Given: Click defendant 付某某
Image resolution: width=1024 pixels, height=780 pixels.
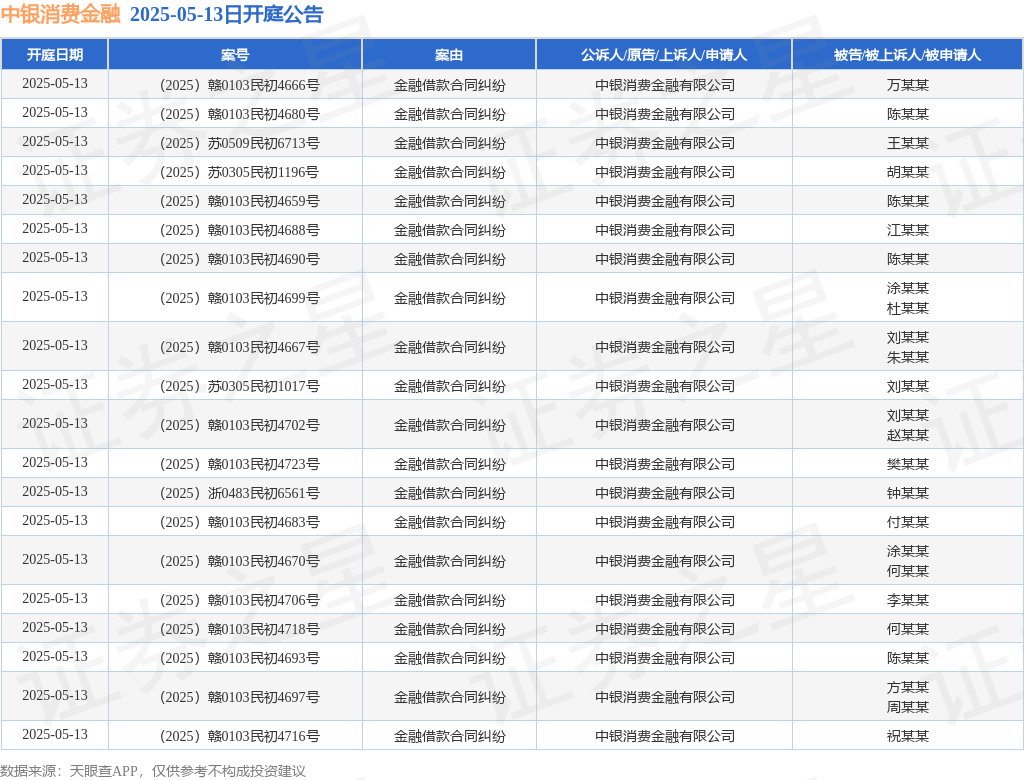Looking at the screenshot, I should 908,522.
